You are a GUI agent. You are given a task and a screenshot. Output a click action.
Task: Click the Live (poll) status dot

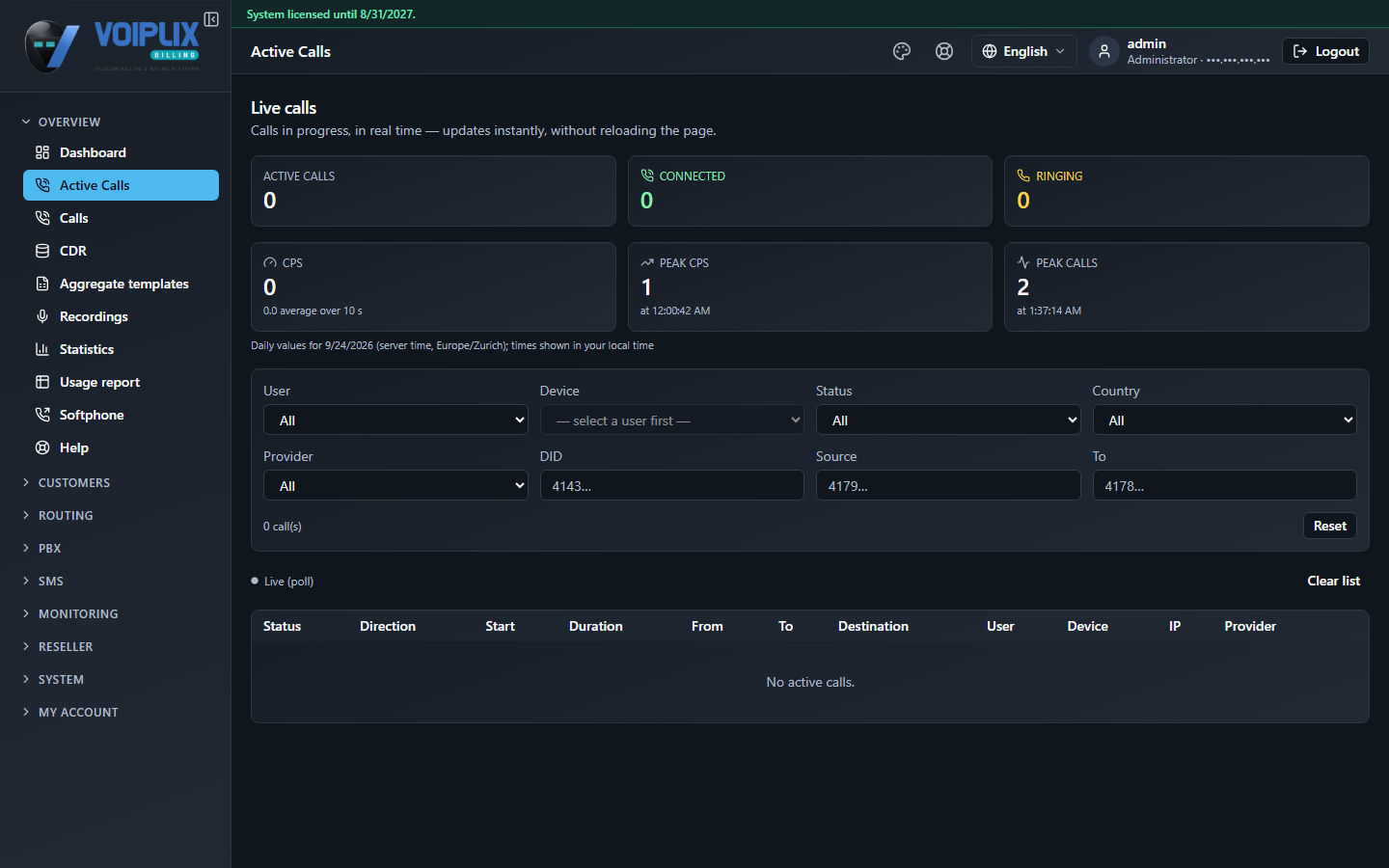255,581
